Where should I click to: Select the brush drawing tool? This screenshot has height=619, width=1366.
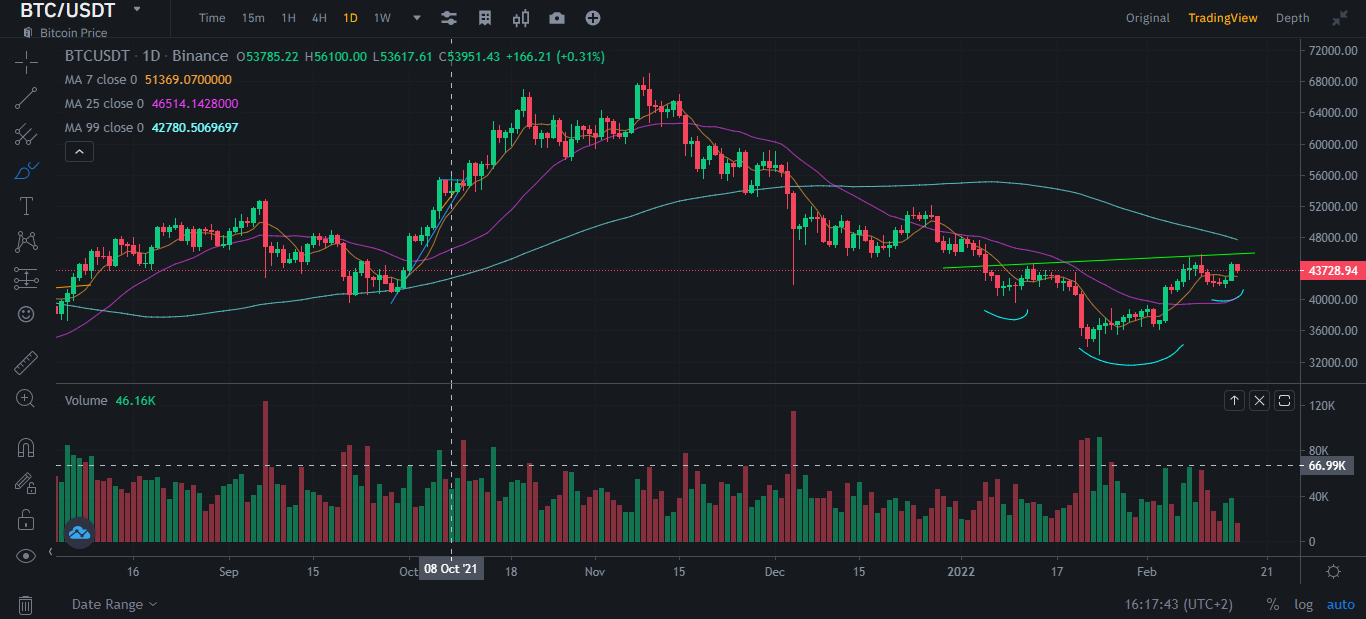26,170
